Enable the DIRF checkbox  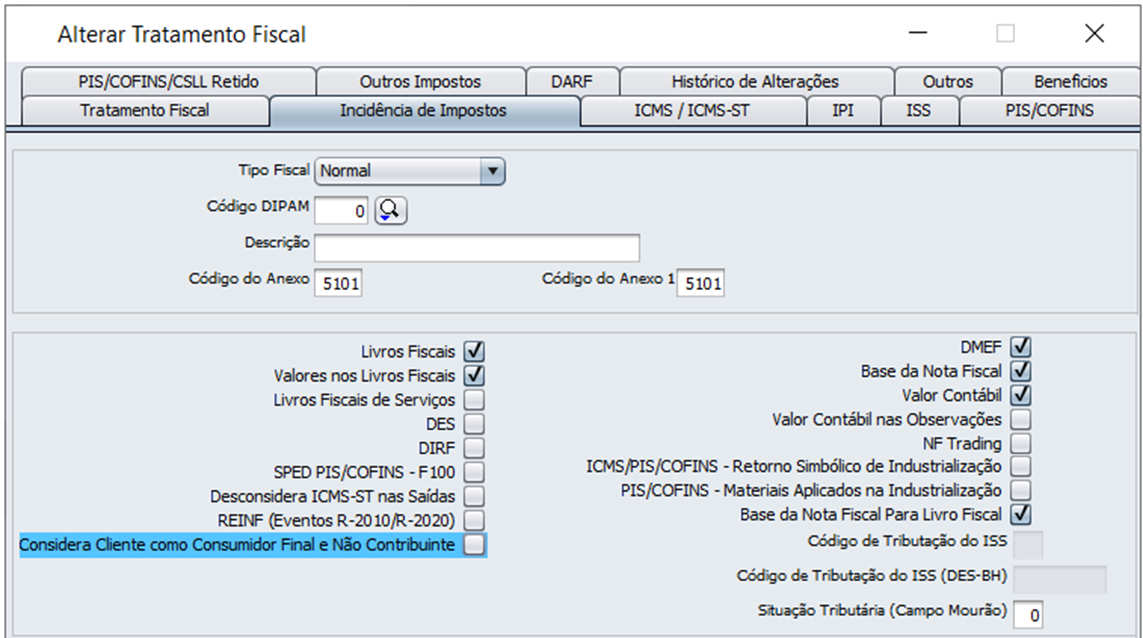coord(474,447)
